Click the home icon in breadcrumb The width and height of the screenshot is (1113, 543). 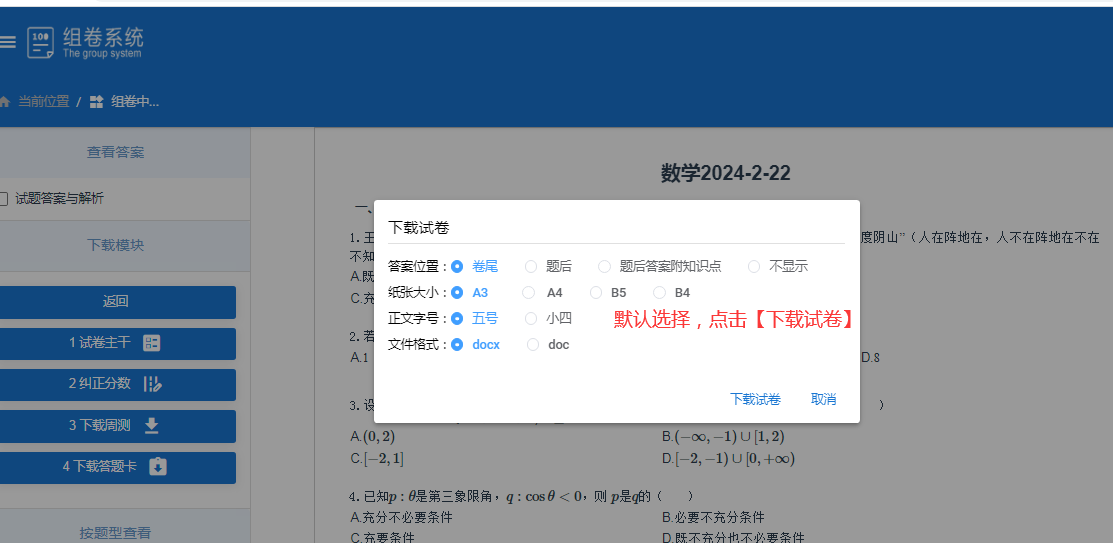pyautogui.click(x=5, y=102)
